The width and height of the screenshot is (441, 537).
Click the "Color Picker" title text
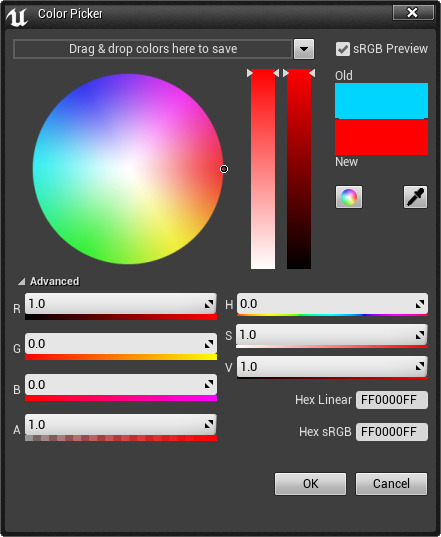coord(70,14)
